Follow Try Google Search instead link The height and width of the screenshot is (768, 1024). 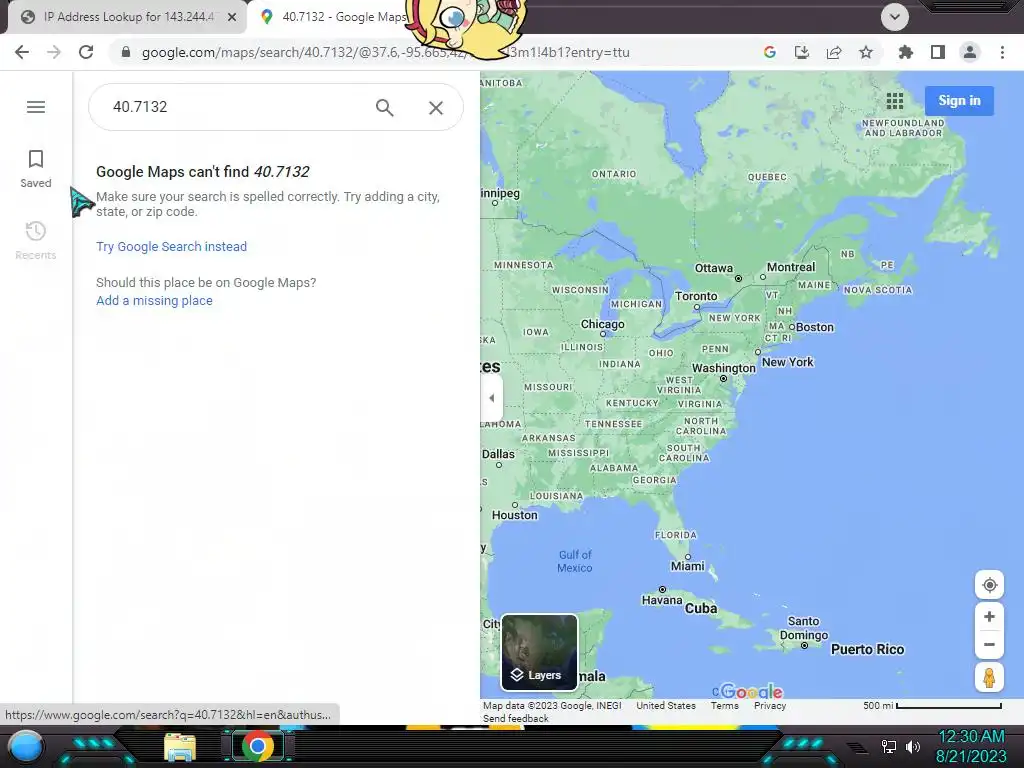171,246
